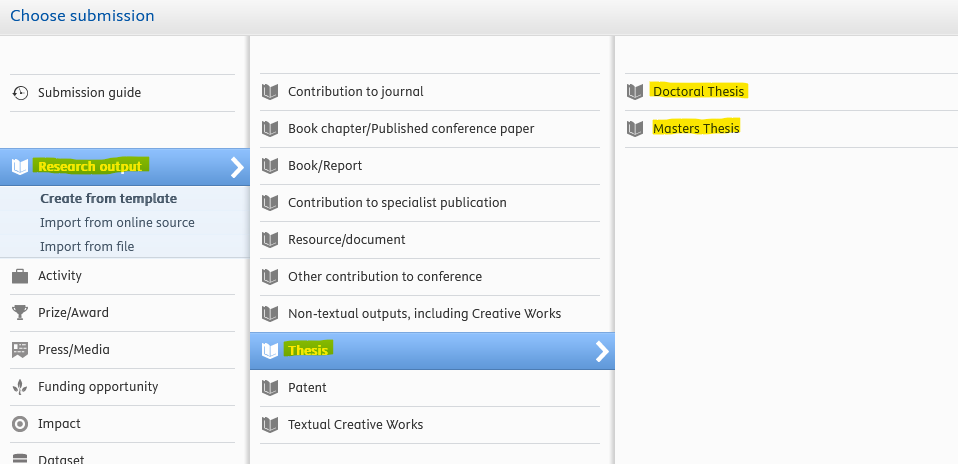Image resolution: width=958 pixels, height=464 pixels.
Task: Click the Press/Media newspaper icon
Action: [x=20, y=350]
